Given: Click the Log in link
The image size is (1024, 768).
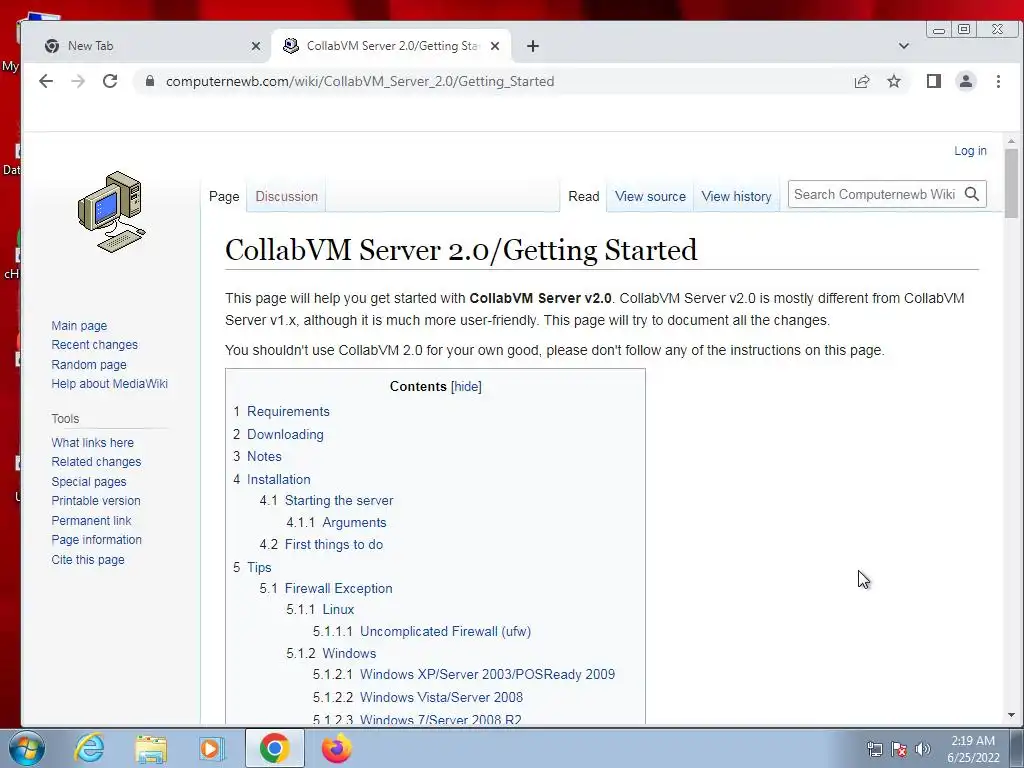Looking at the screenshot, I should (x=970, y=151).
